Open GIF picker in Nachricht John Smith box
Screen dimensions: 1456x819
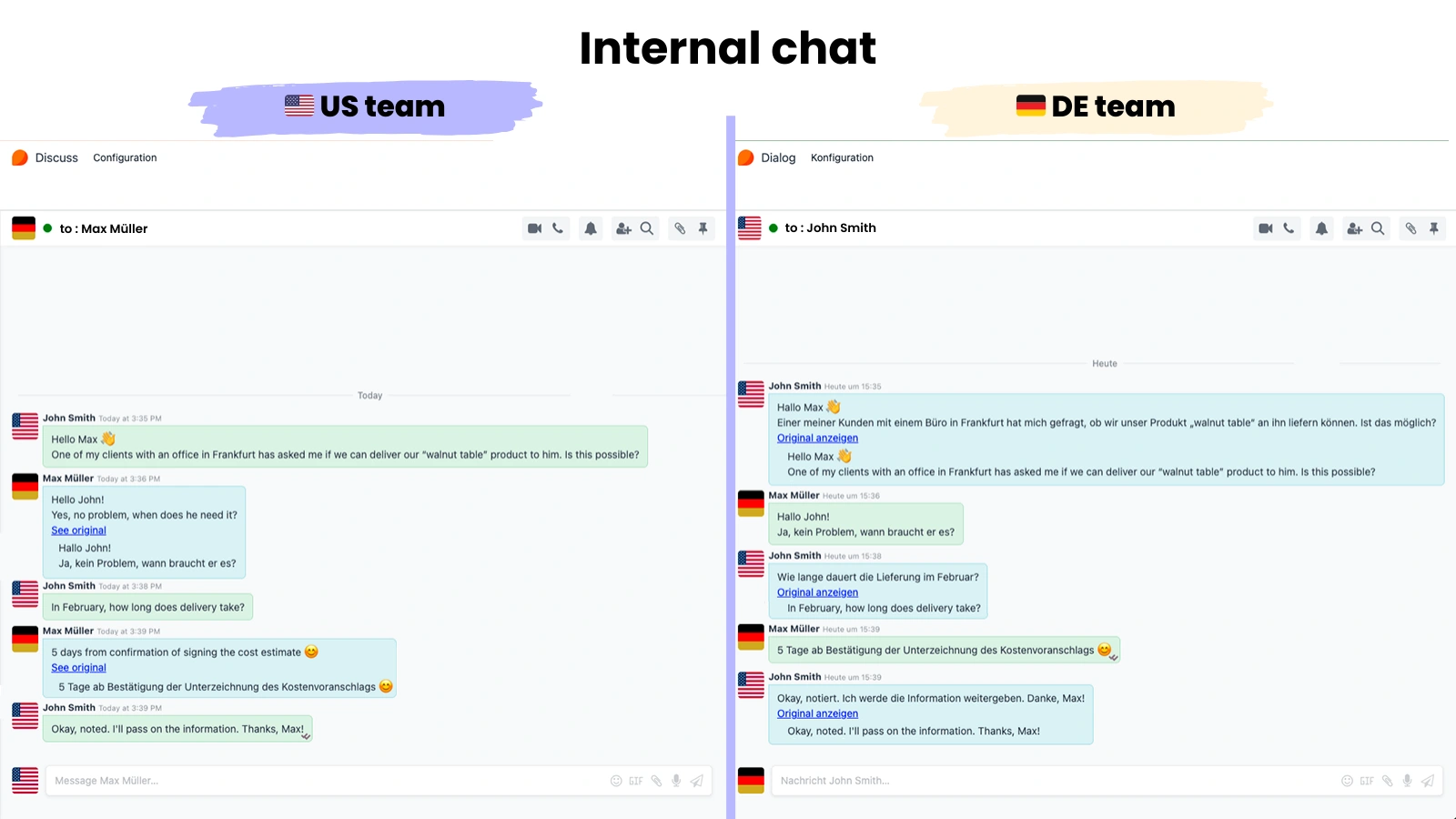pyautogui.click(x=1367, y=781)
